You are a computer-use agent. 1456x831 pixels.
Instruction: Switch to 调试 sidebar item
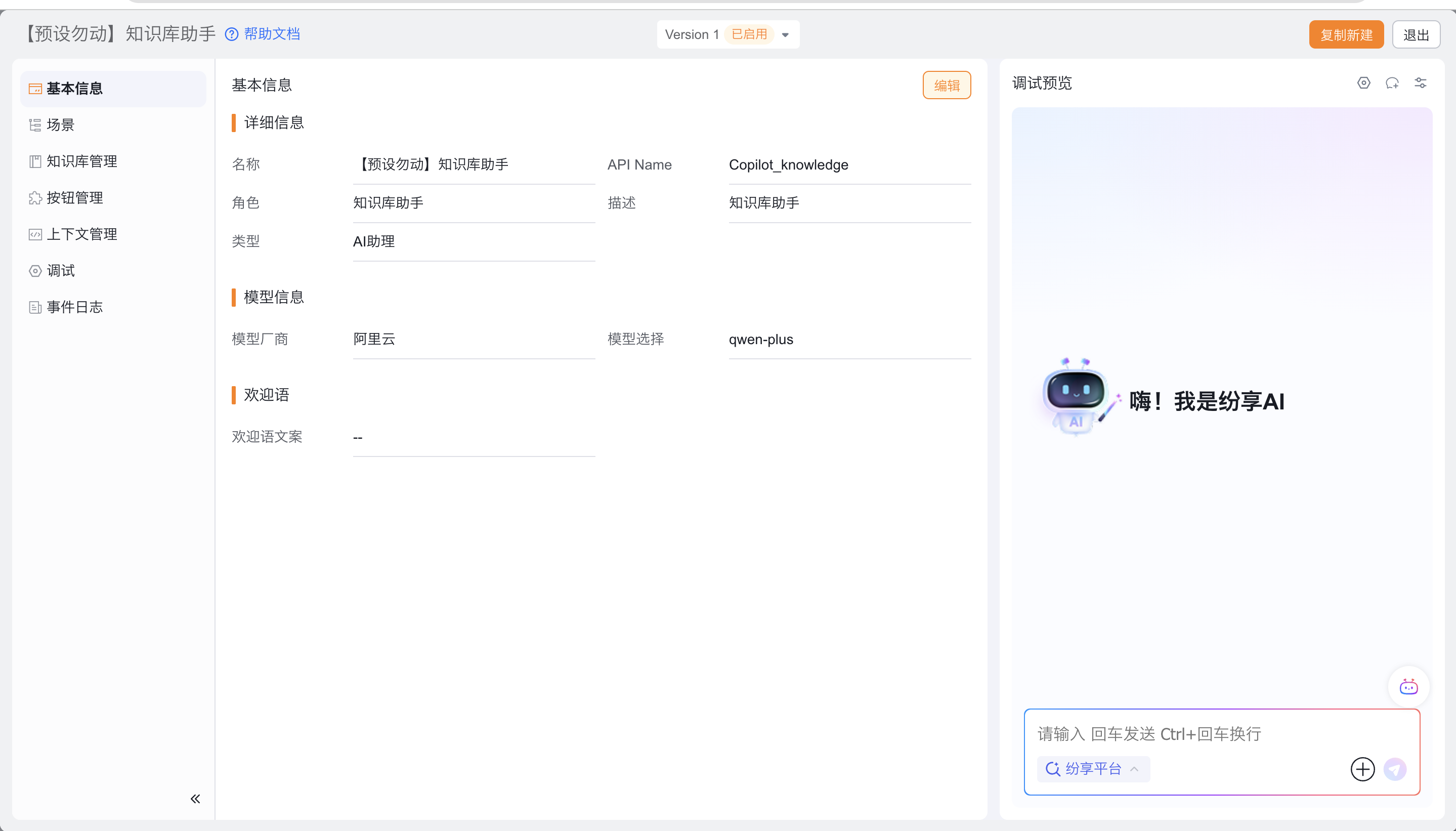pos(61,271)
